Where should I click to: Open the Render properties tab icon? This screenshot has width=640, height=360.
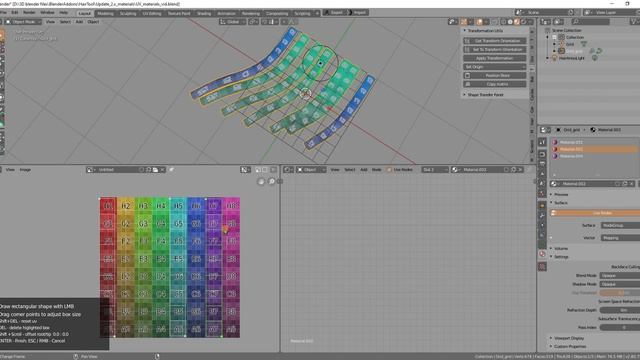click(x=542, y=154)
